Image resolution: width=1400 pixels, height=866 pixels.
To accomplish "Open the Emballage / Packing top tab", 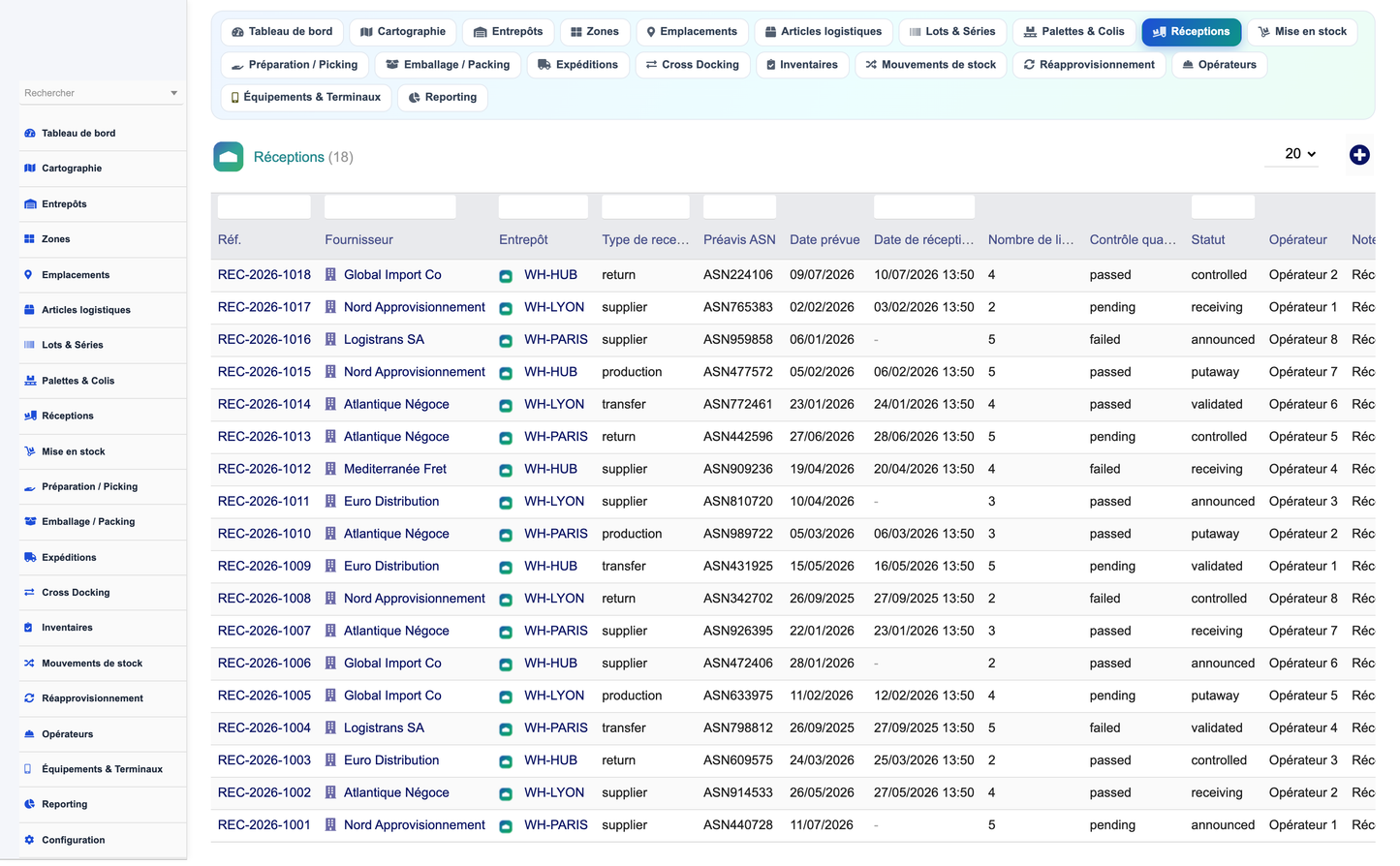I will [x=448, y=65].
